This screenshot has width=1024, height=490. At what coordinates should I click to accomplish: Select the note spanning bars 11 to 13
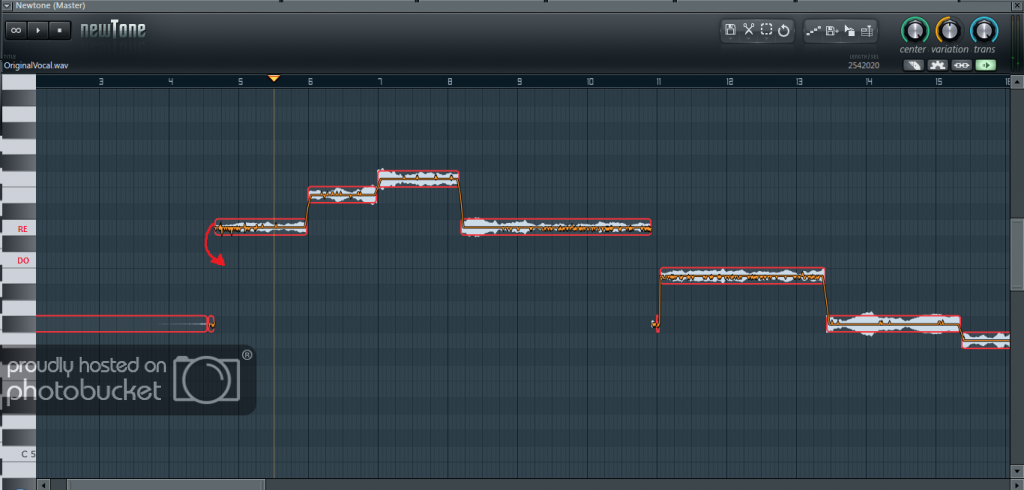[742, 276]
